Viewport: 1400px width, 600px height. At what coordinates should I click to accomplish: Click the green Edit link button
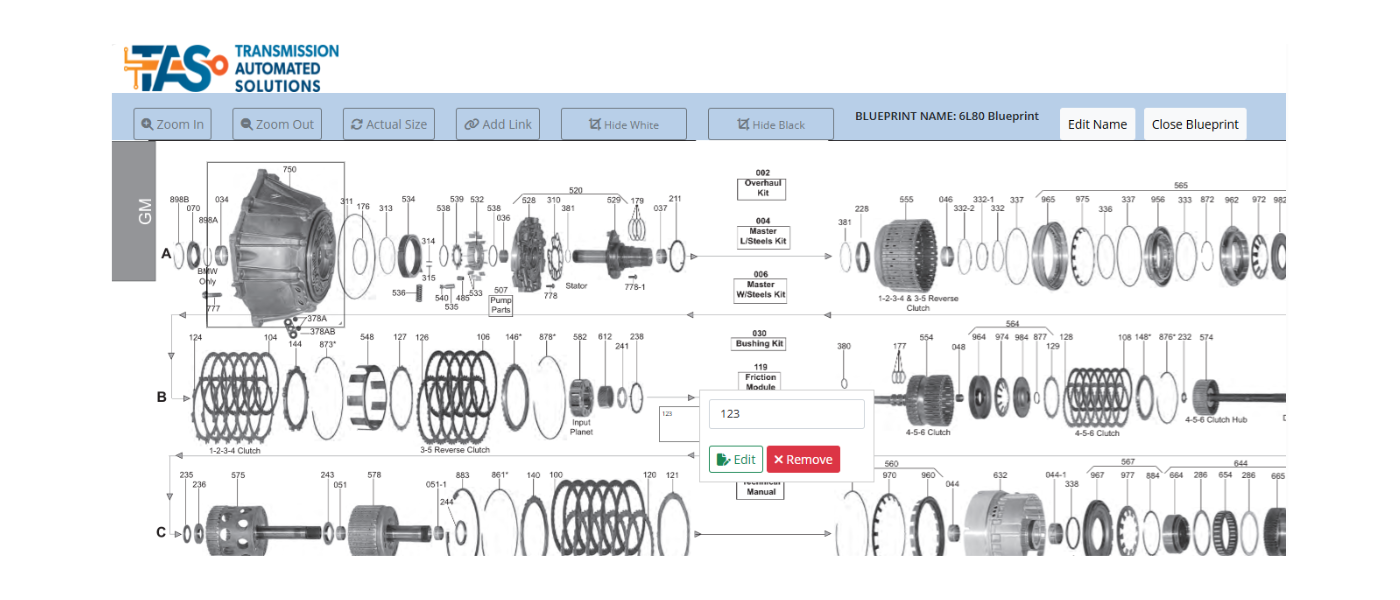pyautogui.click(x=735, y=459)
